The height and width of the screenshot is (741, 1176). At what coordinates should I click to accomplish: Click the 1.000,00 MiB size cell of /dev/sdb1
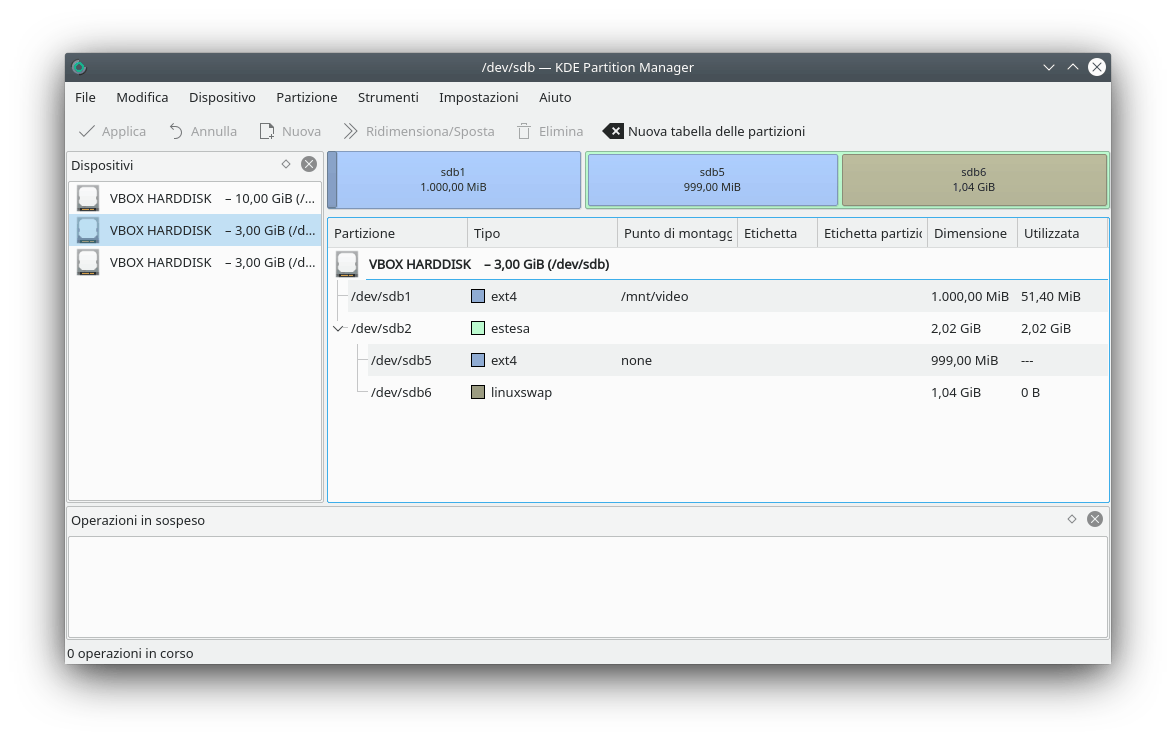click(x=970, y=296)
